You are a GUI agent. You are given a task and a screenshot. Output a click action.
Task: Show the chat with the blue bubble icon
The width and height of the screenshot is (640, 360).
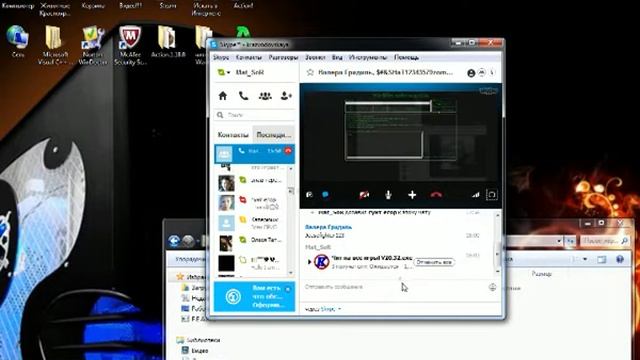pos(325,195)
